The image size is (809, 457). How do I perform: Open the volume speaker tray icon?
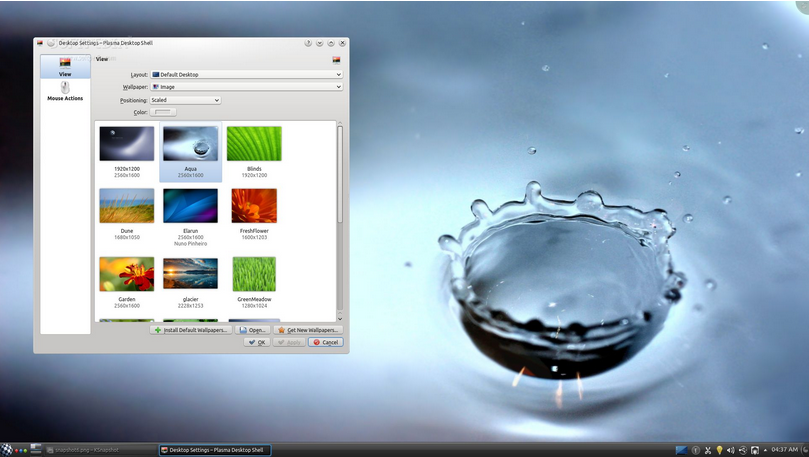tap(731, 450)
